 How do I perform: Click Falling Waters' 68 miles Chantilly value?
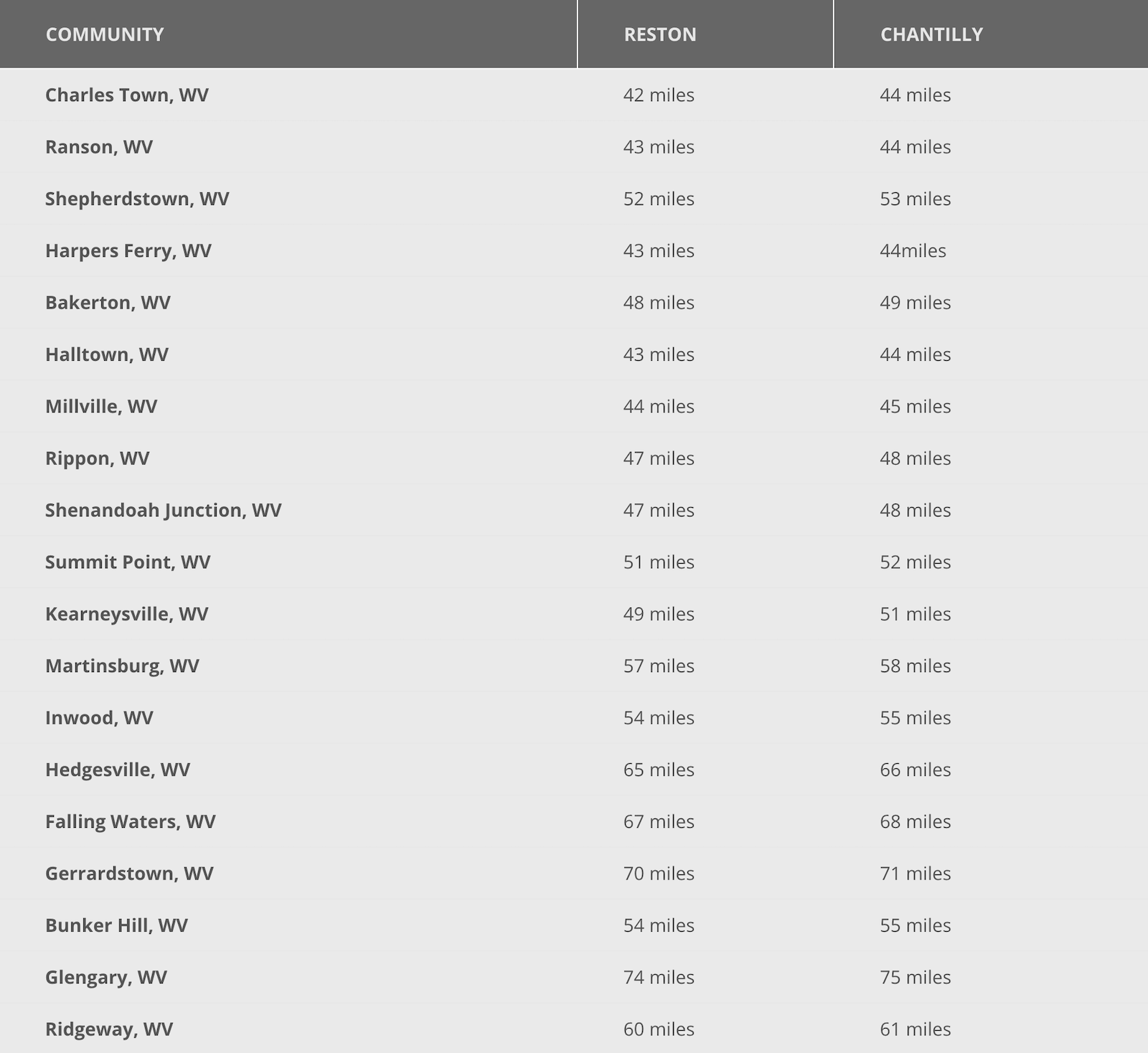pos(915,821)
